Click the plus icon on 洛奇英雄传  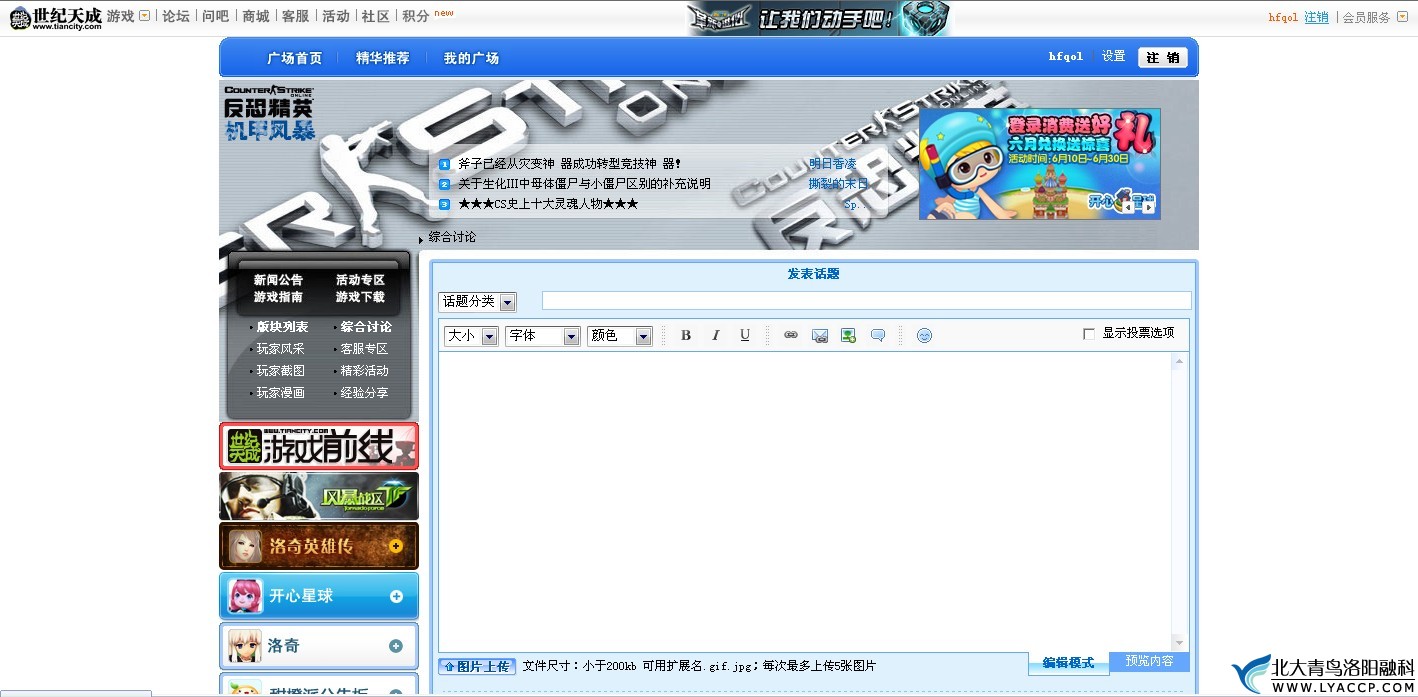pyautogui.click(x=396, y=546)
